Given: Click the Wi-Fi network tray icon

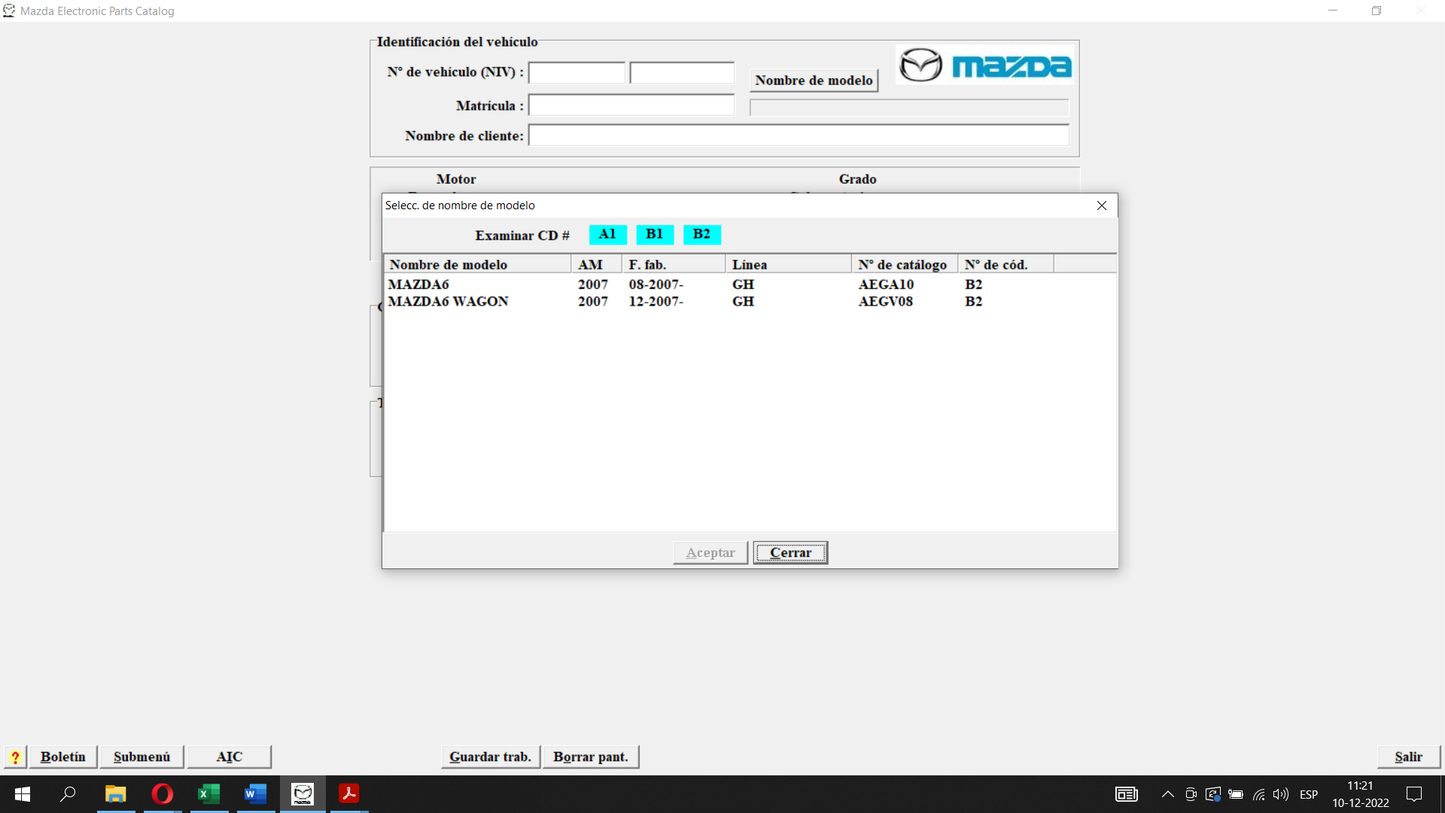Looking at the screenshot, I should [1259, 795].
